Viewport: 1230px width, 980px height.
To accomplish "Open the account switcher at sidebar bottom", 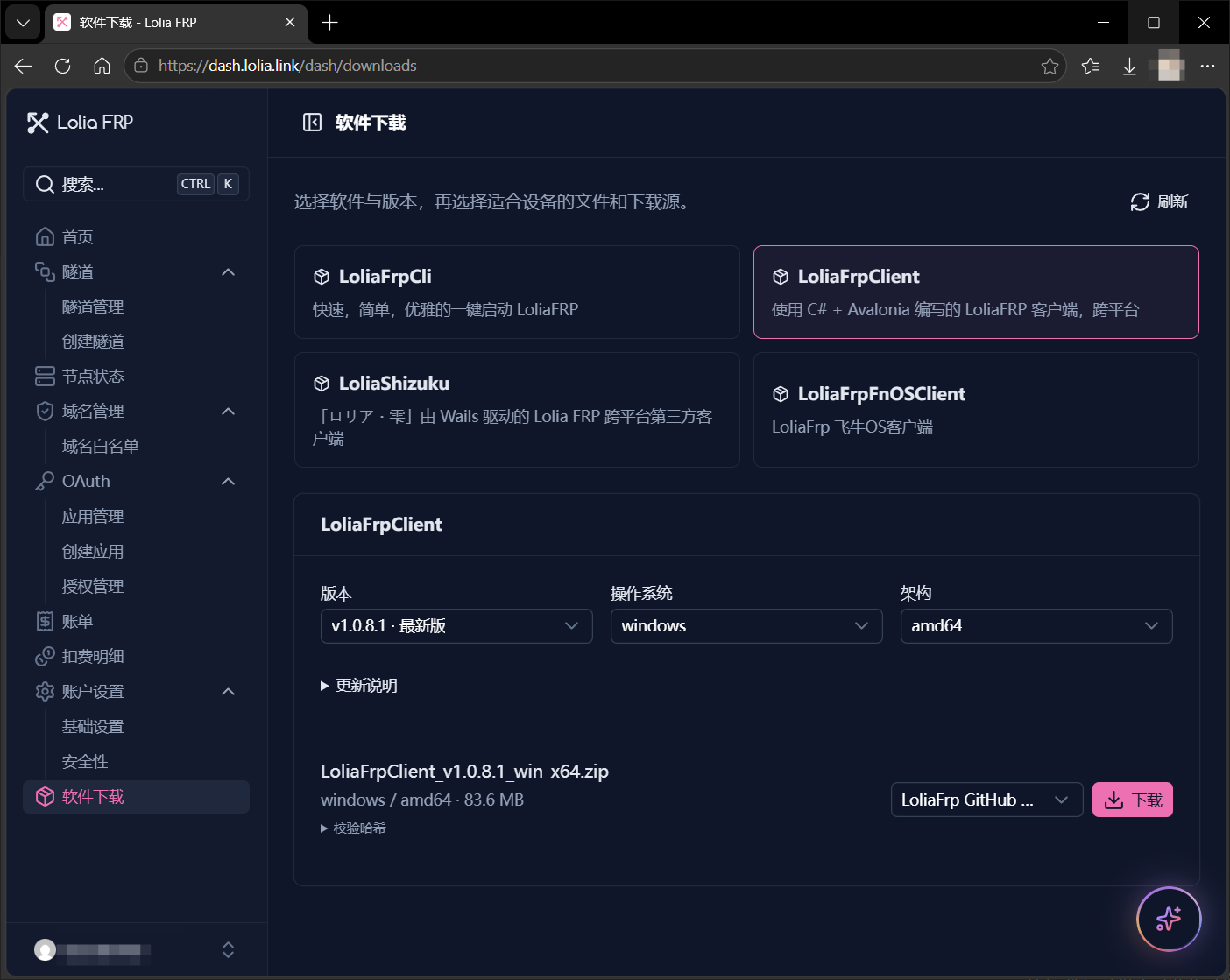I will 137,950.
